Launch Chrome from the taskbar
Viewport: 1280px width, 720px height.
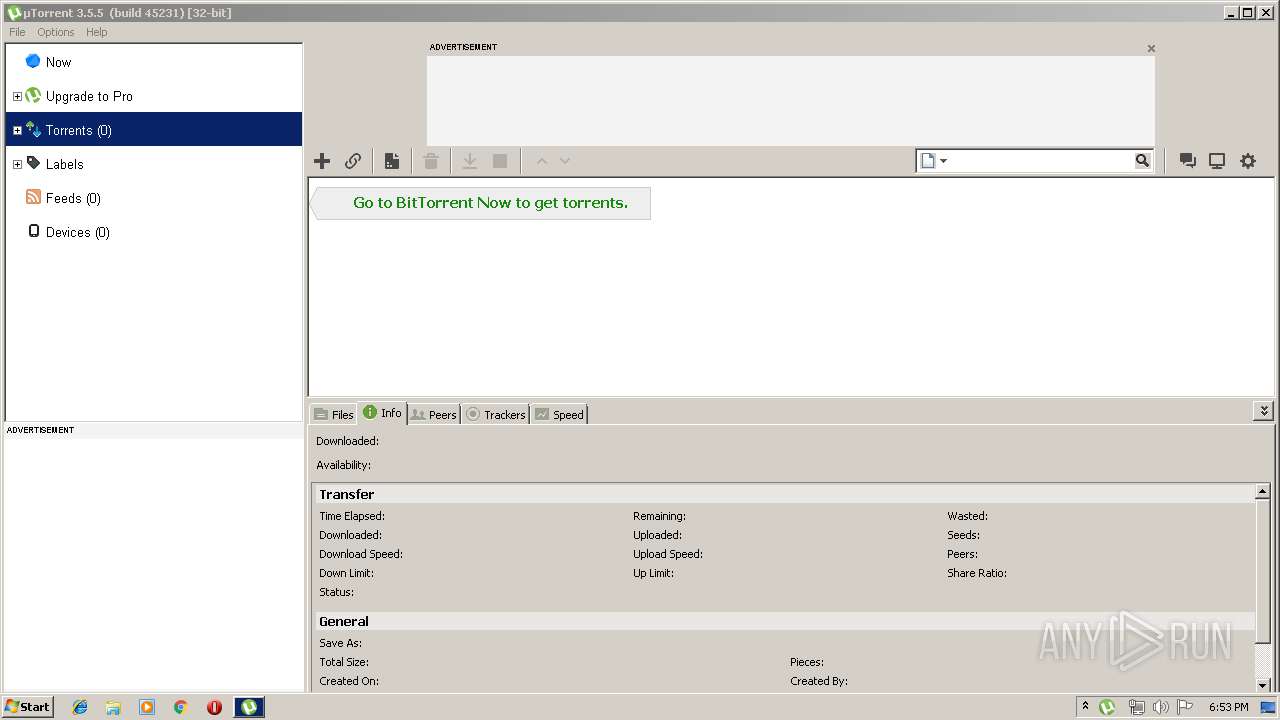[181, 707]
